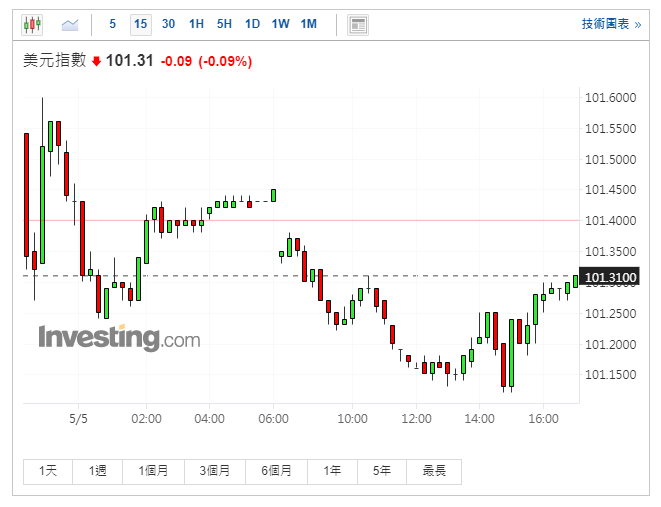Viewport: 661px width, 507px height.
Task: Select the 5-minute interval
Action: [113, 24]
